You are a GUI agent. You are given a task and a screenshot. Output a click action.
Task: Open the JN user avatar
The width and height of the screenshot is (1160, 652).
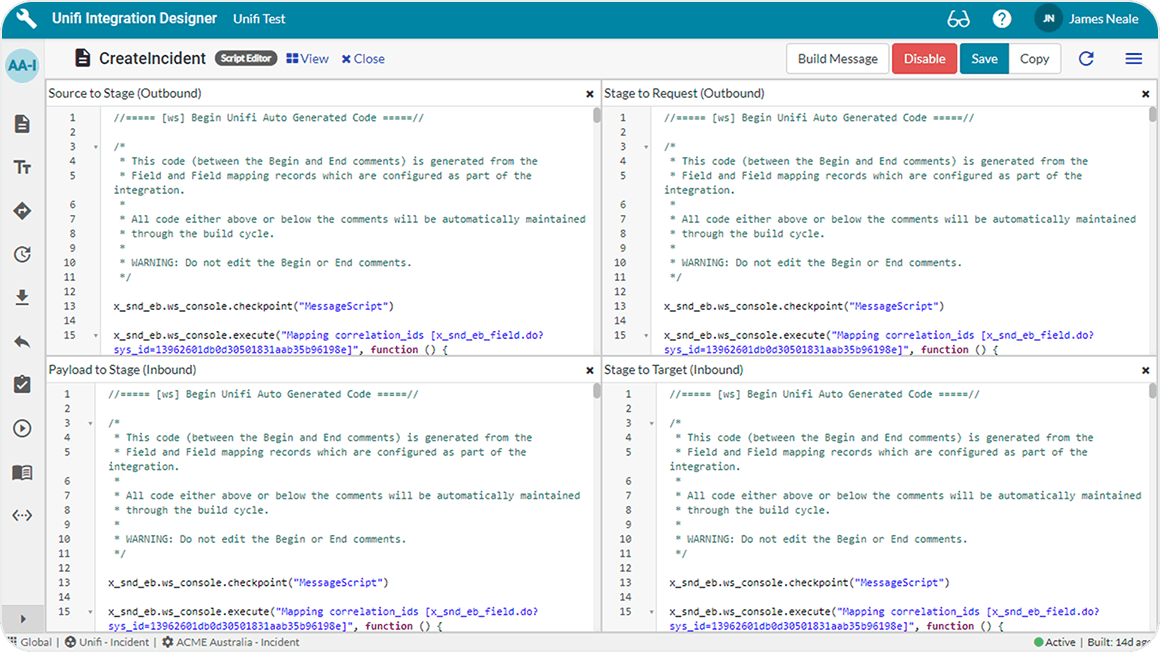tap(1048, 19)
